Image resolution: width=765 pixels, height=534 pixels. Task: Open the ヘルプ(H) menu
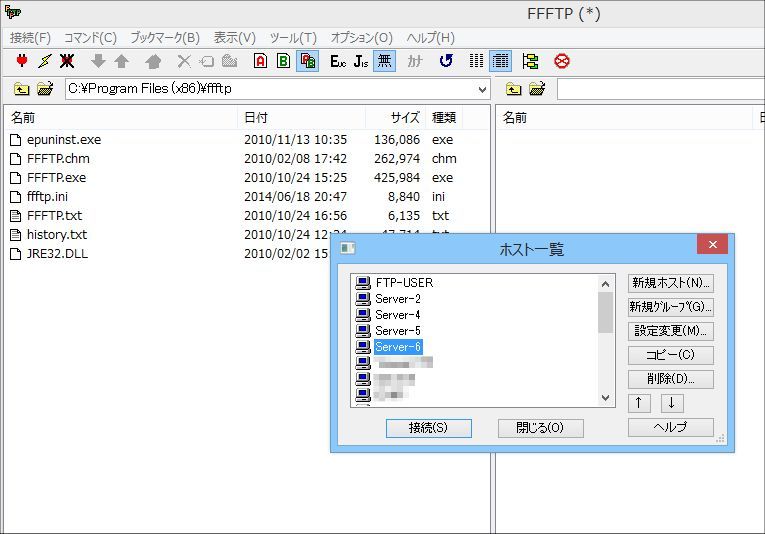430,38
